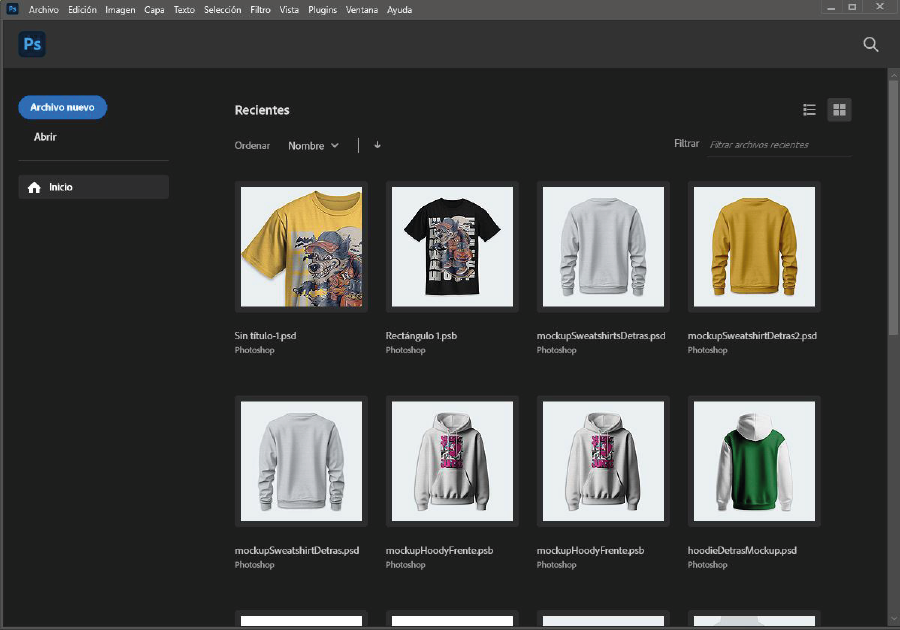This screenshot has height=630, width=900.
Task: Open Rectángulo 1.psb black t-shirt thumbnail
Action: click(452, 247)
